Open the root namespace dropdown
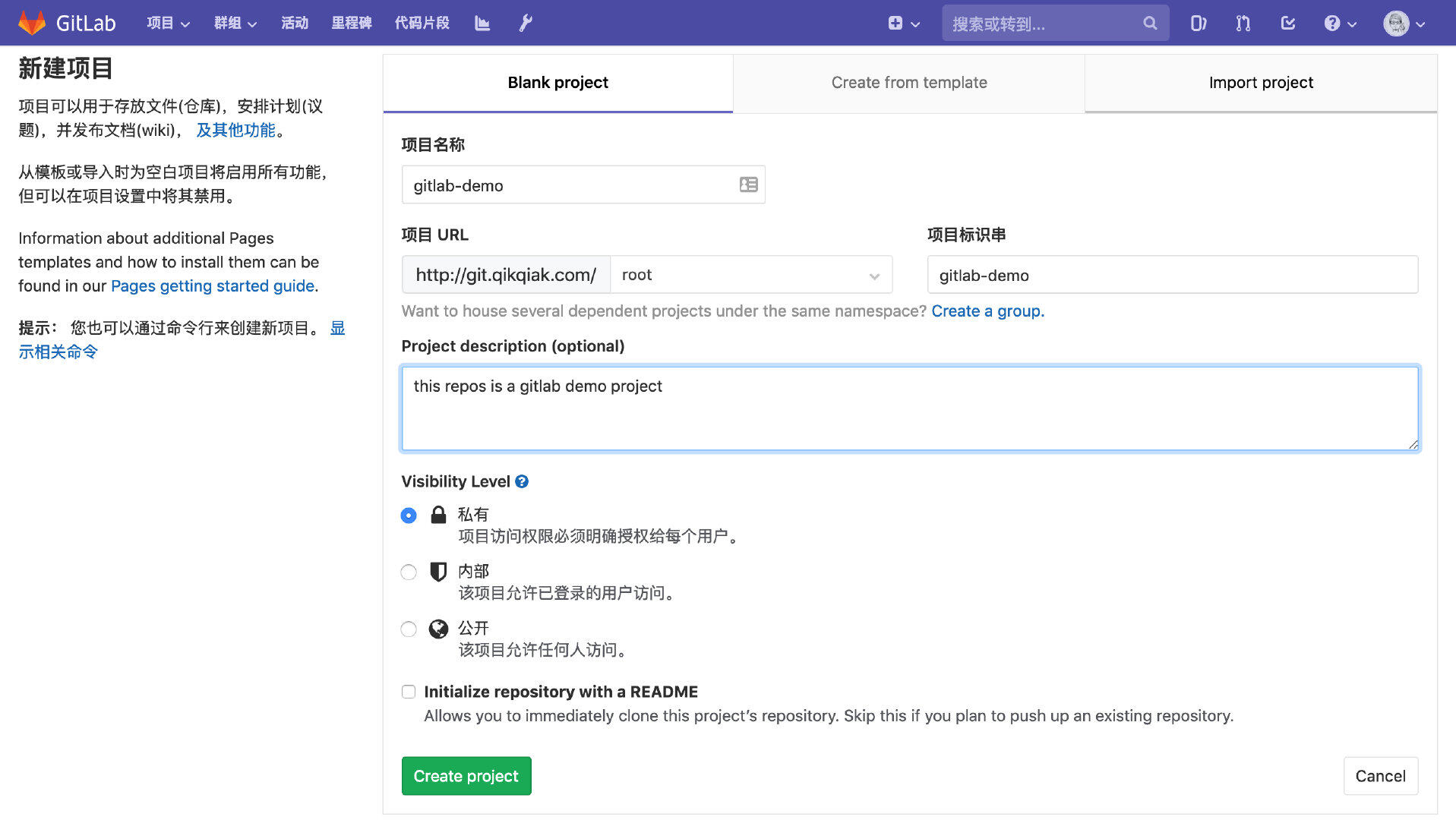Screen dimensions: 1456x820 pos(751,275)
